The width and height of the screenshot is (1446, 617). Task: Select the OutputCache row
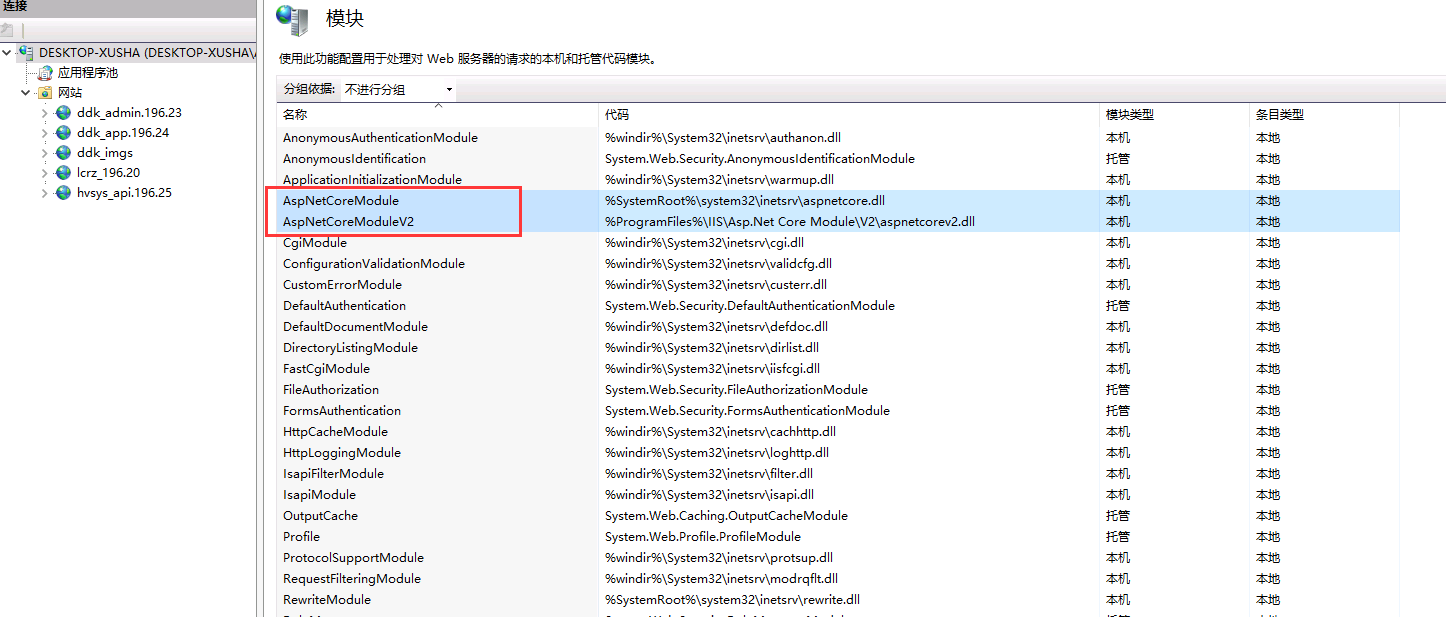click(838, 516)
